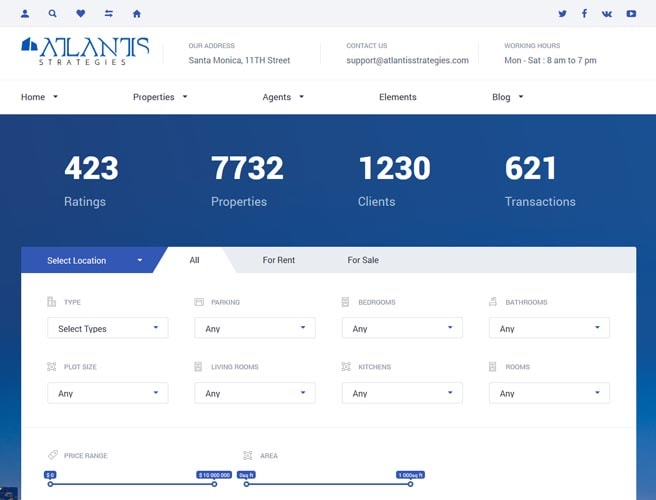The image size is (656, 500).
Task: Open the Twitter profile icon
Action: click(562, 14)
